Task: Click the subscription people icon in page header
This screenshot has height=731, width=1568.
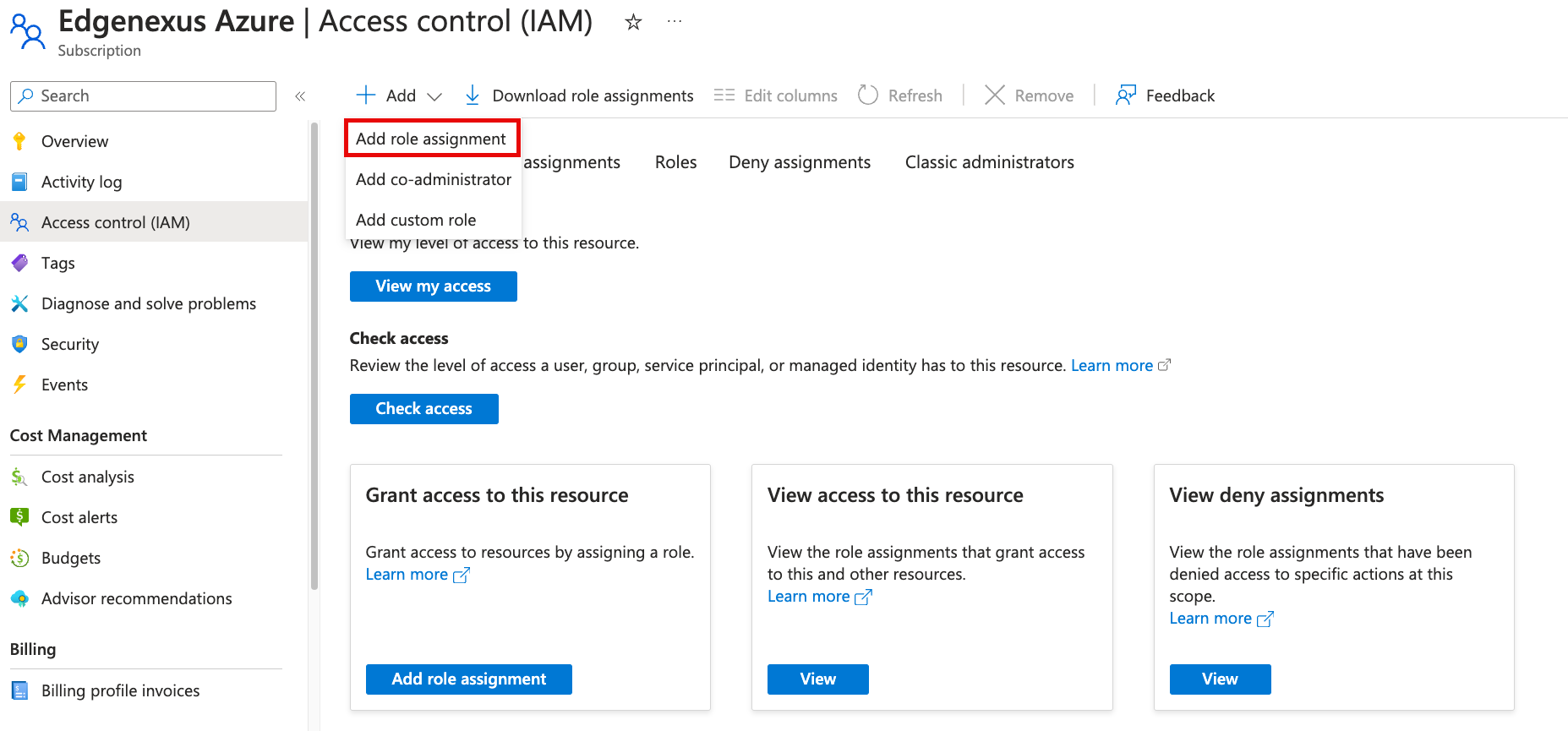Action: 28,31
